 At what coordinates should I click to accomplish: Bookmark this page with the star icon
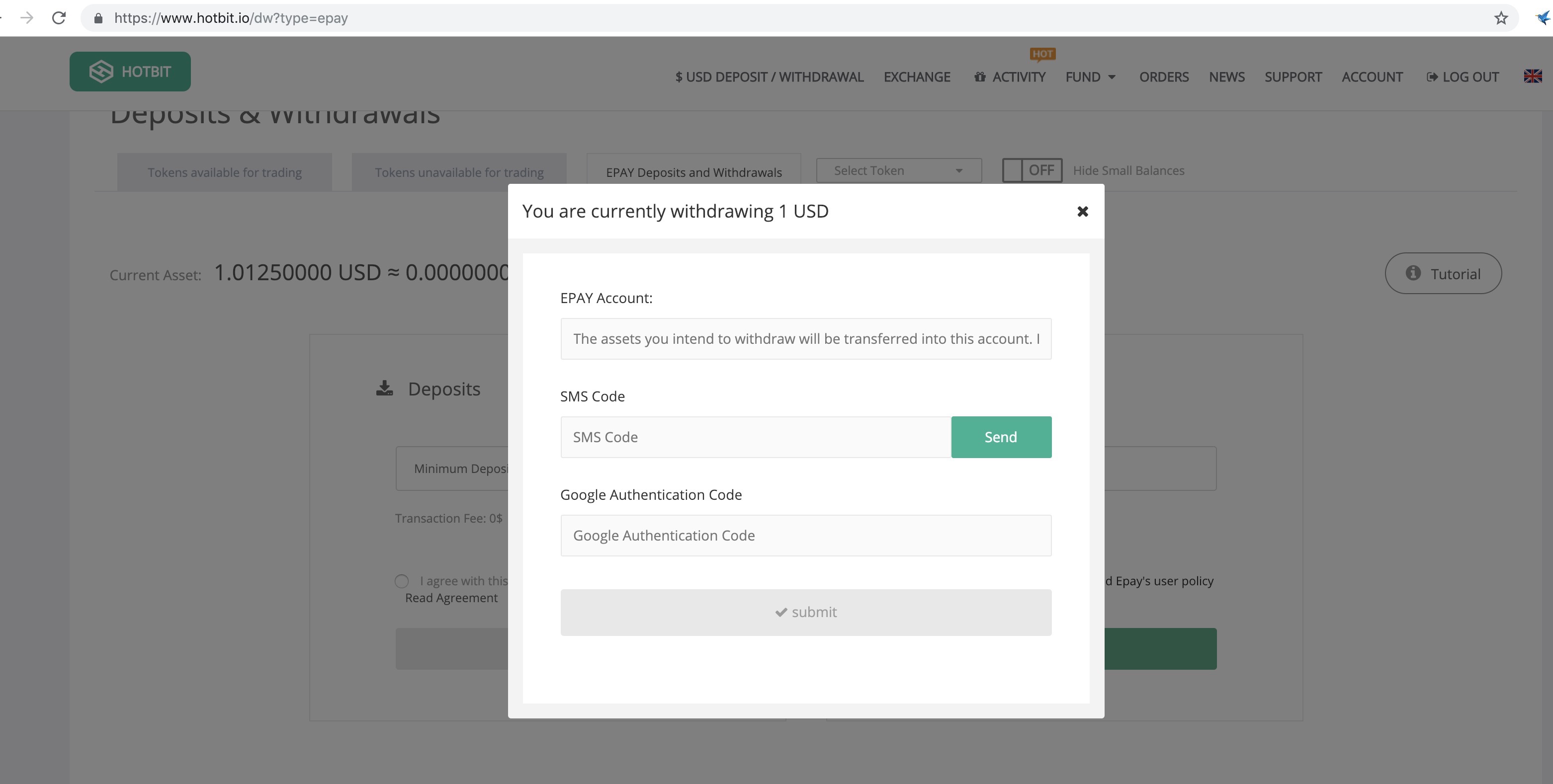[x=1501, y=18]
